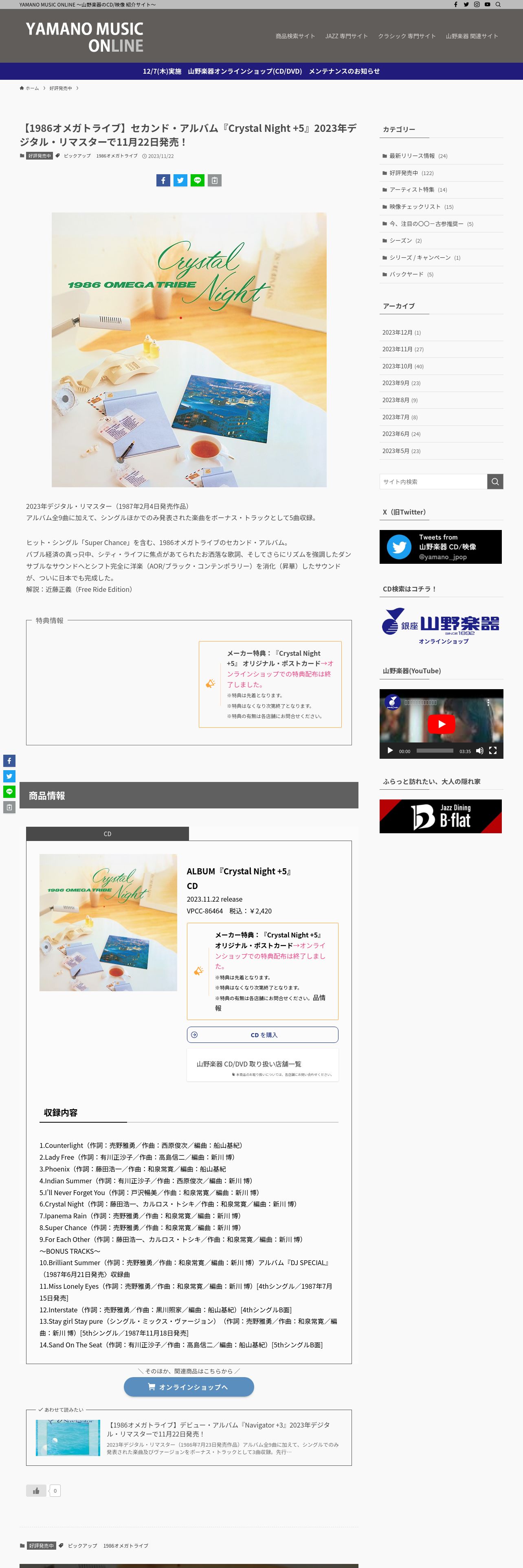Open the 銀座山野楽器 オンラインショップ banner
The height and width of the screenshot is (1568, 523).
441,626
